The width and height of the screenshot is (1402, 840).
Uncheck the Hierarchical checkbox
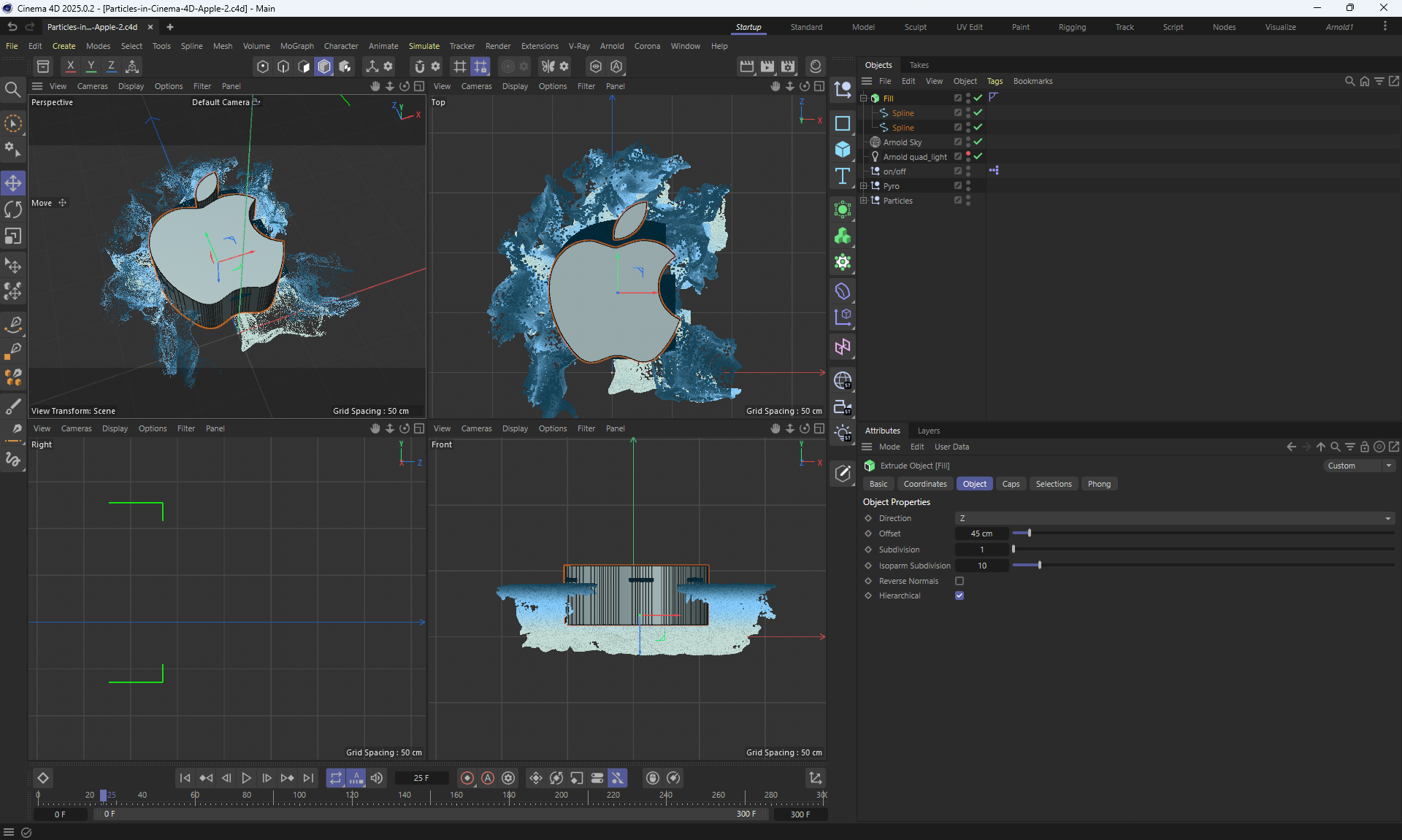click(x=959, y=596)
